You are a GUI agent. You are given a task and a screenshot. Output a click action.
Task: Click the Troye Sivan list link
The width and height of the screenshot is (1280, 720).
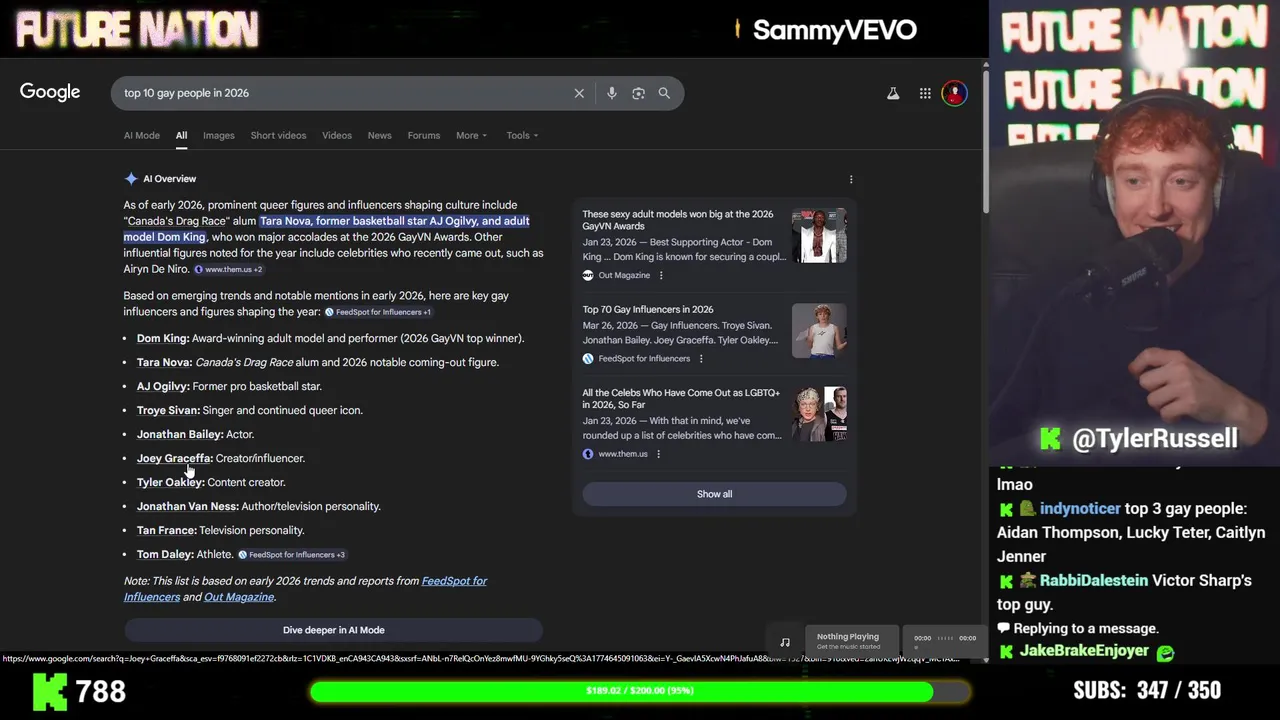pyautogui.click(x=168, y=410)
